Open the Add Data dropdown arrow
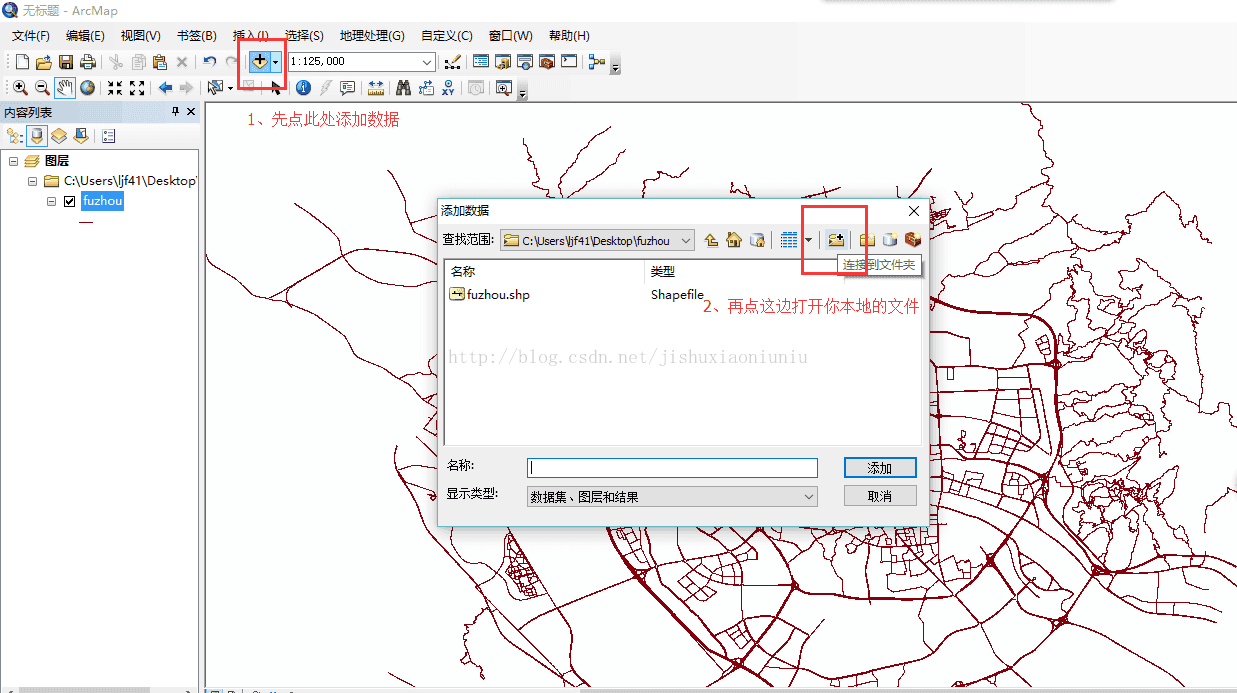 coord(275,62)
